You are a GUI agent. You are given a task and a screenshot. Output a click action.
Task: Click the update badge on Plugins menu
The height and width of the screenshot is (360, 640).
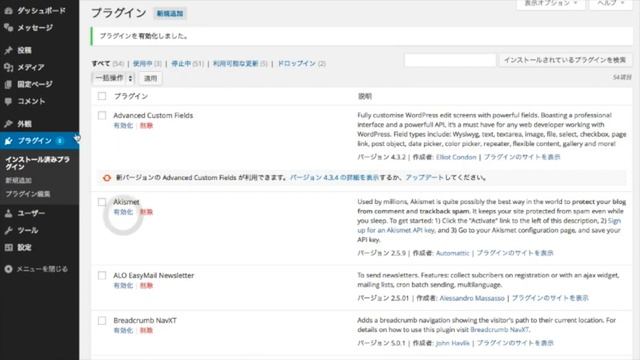(x=60, y=141)
